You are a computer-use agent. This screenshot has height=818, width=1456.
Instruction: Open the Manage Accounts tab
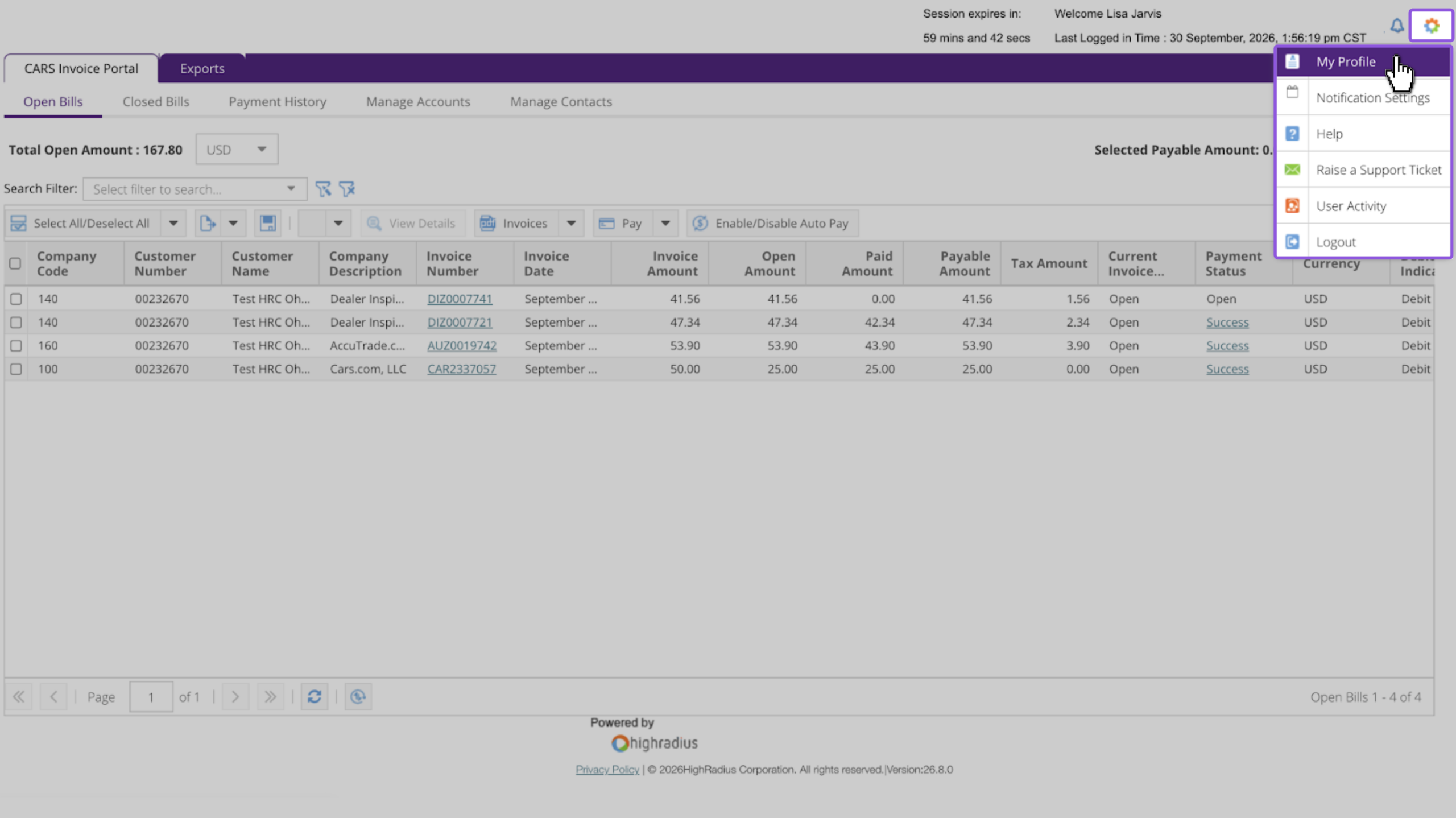(x=418, y=101)
